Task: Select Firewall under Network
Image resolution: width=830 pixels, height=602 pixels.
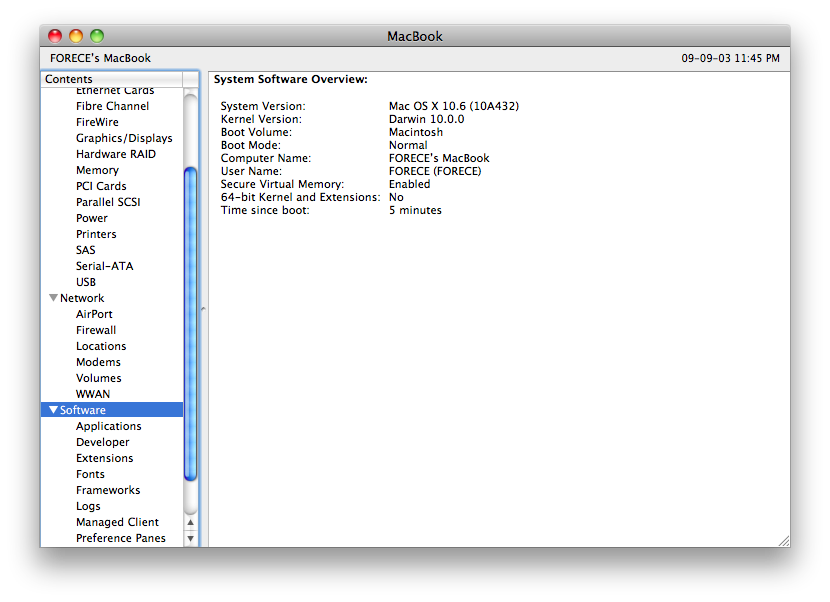Action: coord(96,330)
